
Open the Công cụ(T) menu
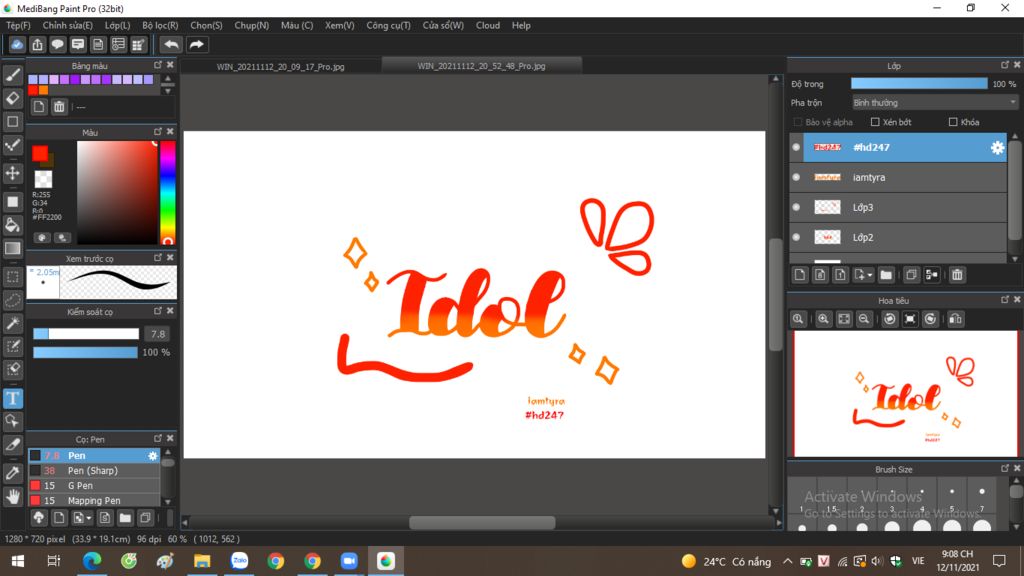tap(389, 25)
